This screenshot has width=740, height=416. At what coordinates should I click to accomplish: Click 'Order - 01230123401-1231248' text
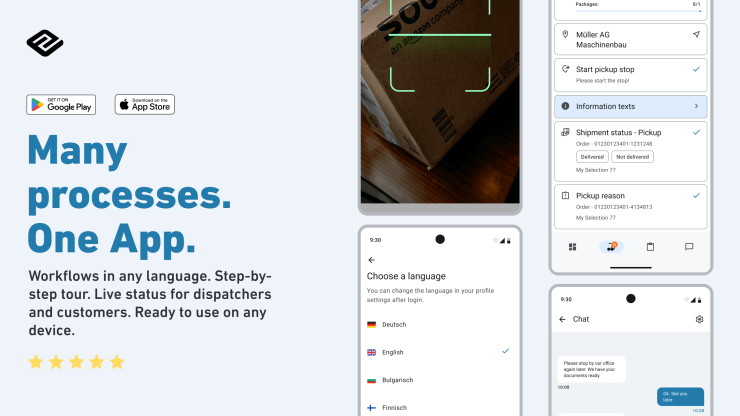tap(614, 144)
